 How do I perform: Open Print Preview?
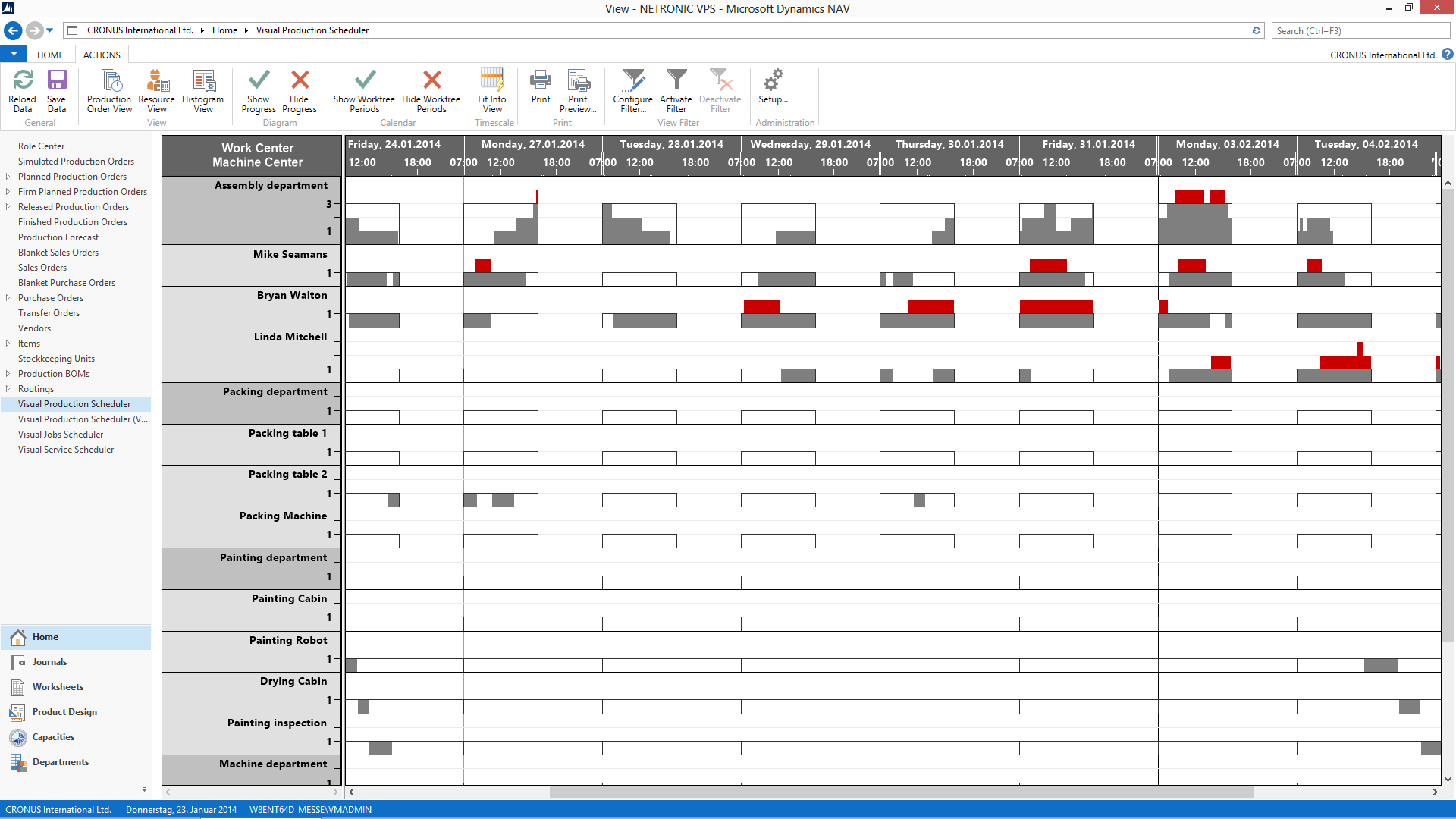(579, 91)
